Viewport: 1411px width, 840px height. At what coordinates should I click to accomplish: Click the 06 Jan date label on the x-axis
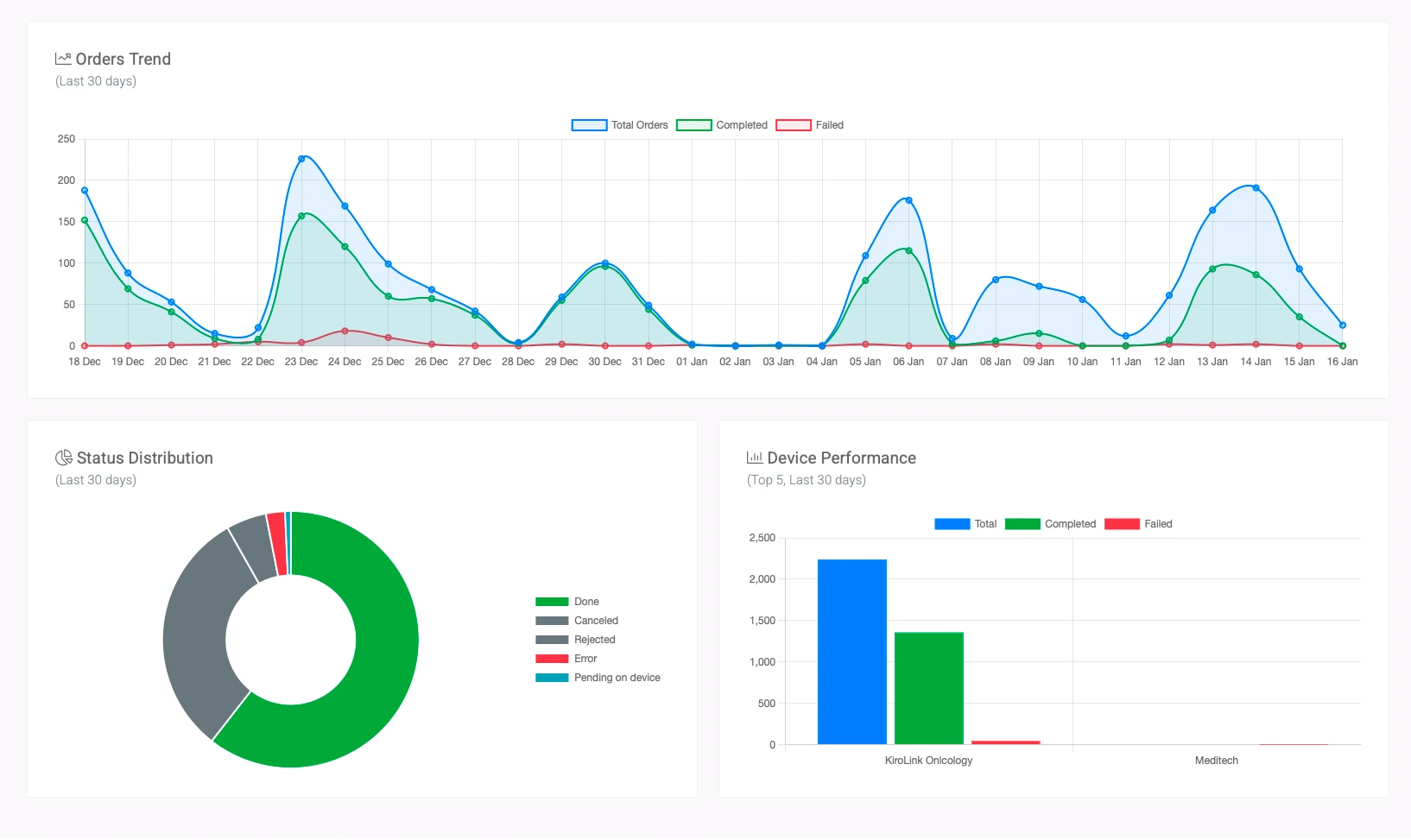[x=908, y=361]
